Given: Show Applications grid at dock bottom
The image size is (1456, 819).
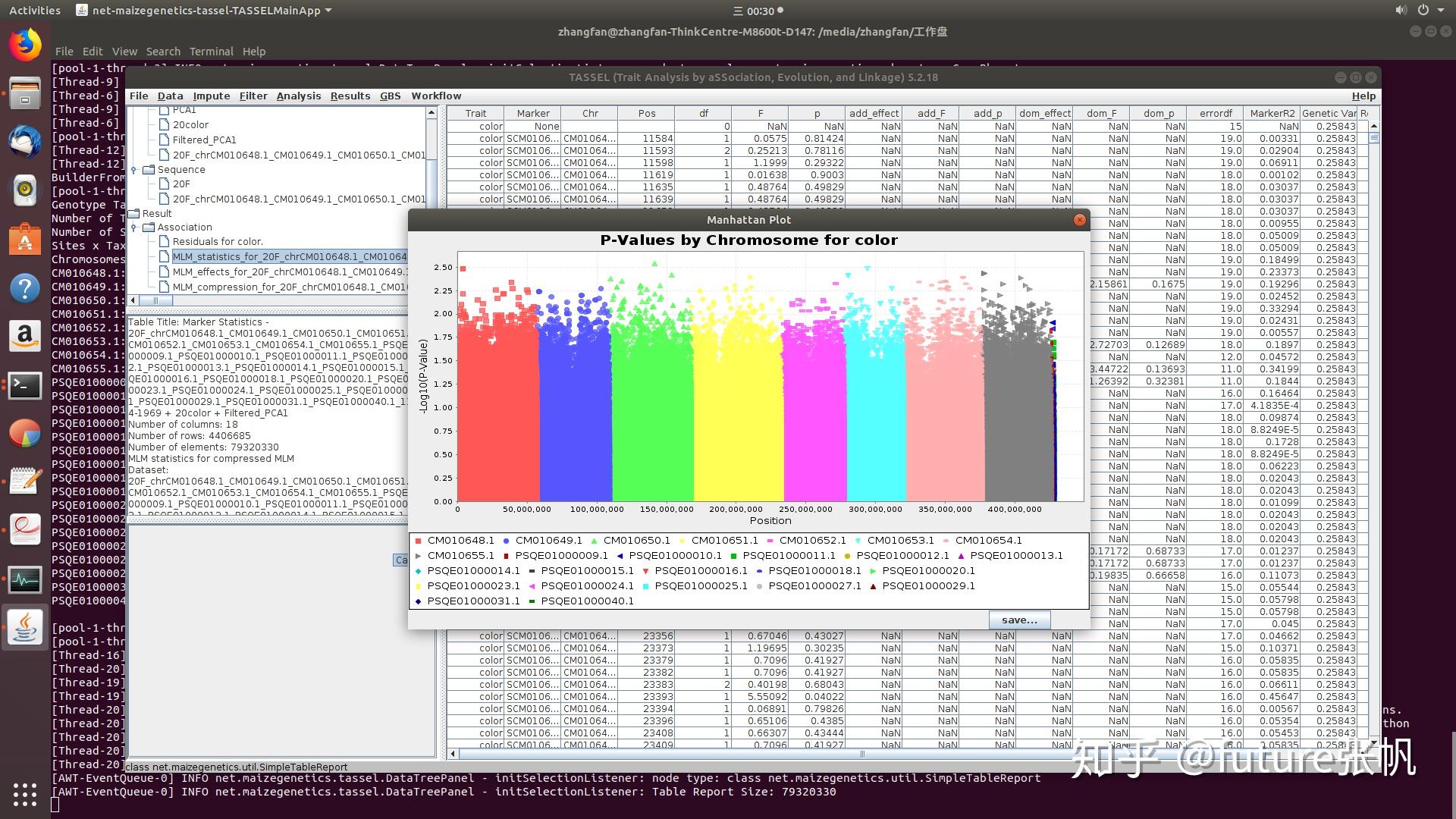Looking at the screenshot, I should (25, 794).
